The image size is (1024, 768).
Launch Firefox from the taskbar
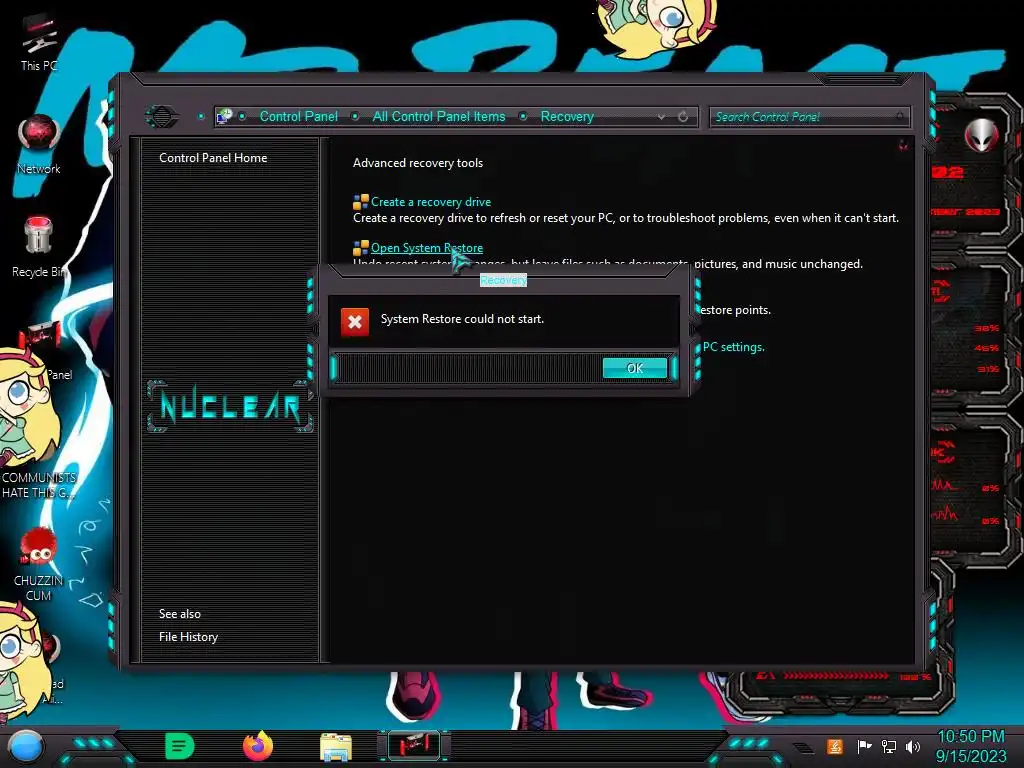258,746
